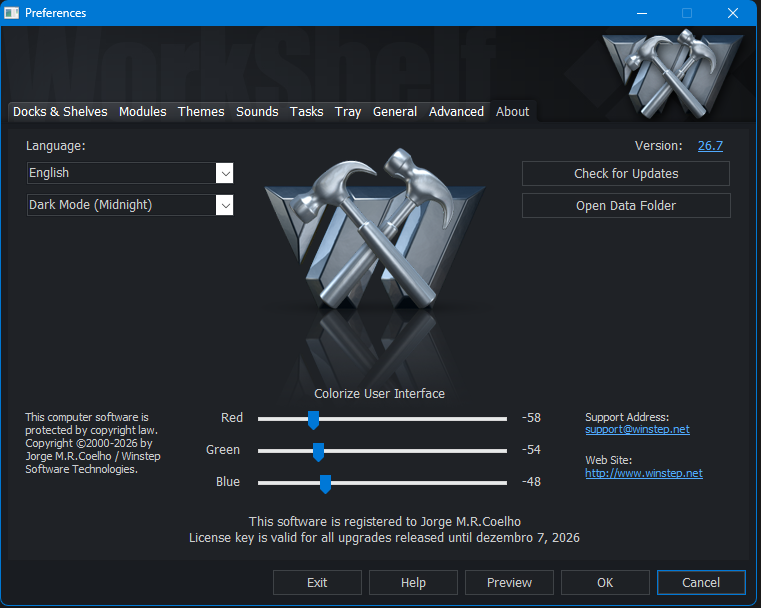Image resolution: width=761 pixels, height=608 pixels.
Task: Click the license key validity text
Action: tap(384, 538)
